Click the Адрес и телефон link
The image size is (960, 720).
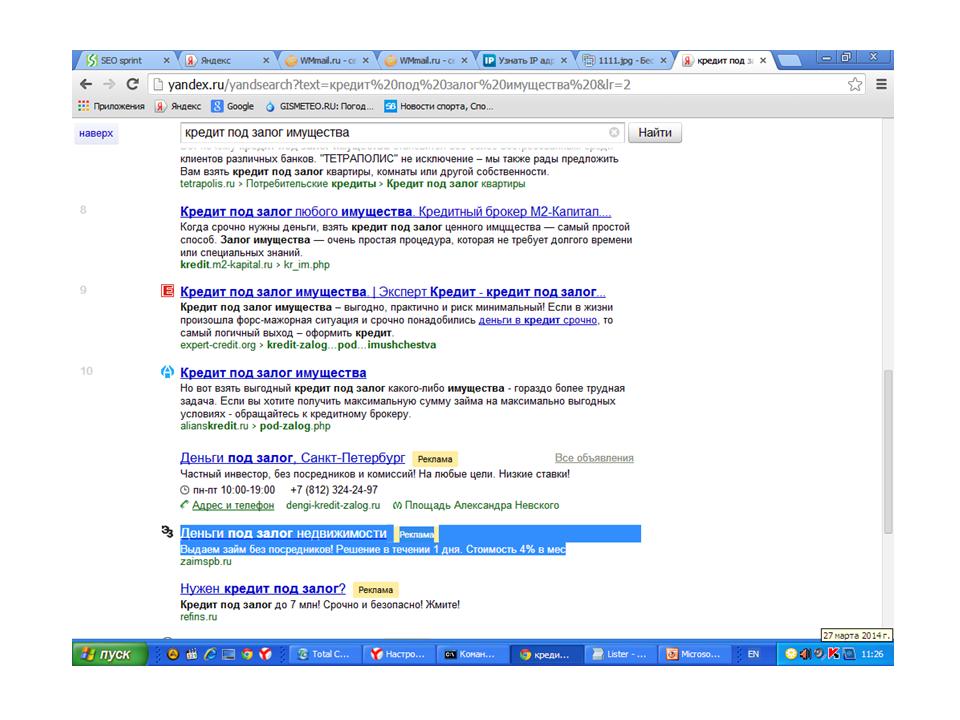233,505
